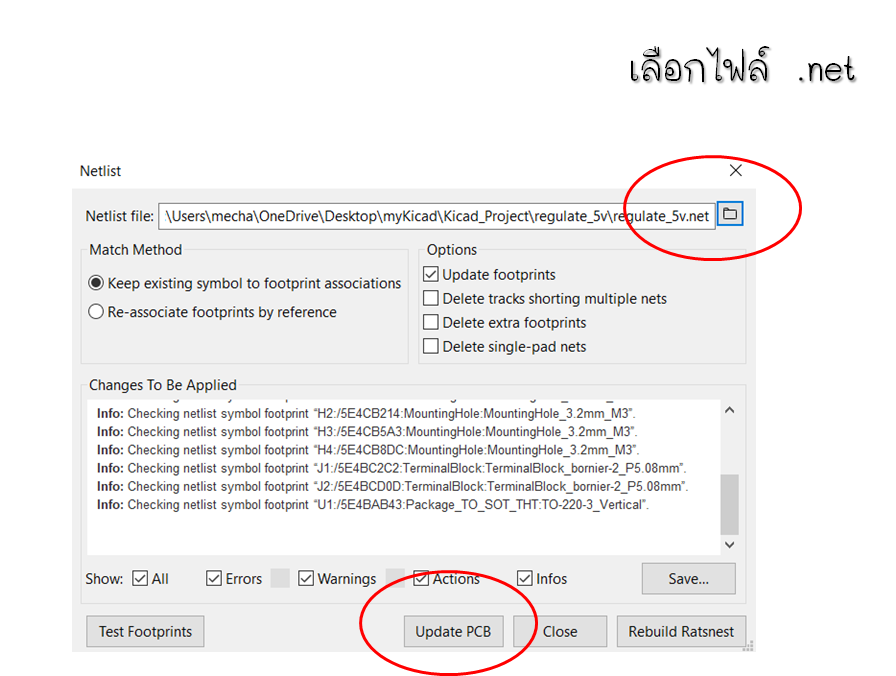This screenshot has height=676, width=896.
Task: Select Re-associate footprints by reference
Action: pyautogui.click(x=213, y=312)
